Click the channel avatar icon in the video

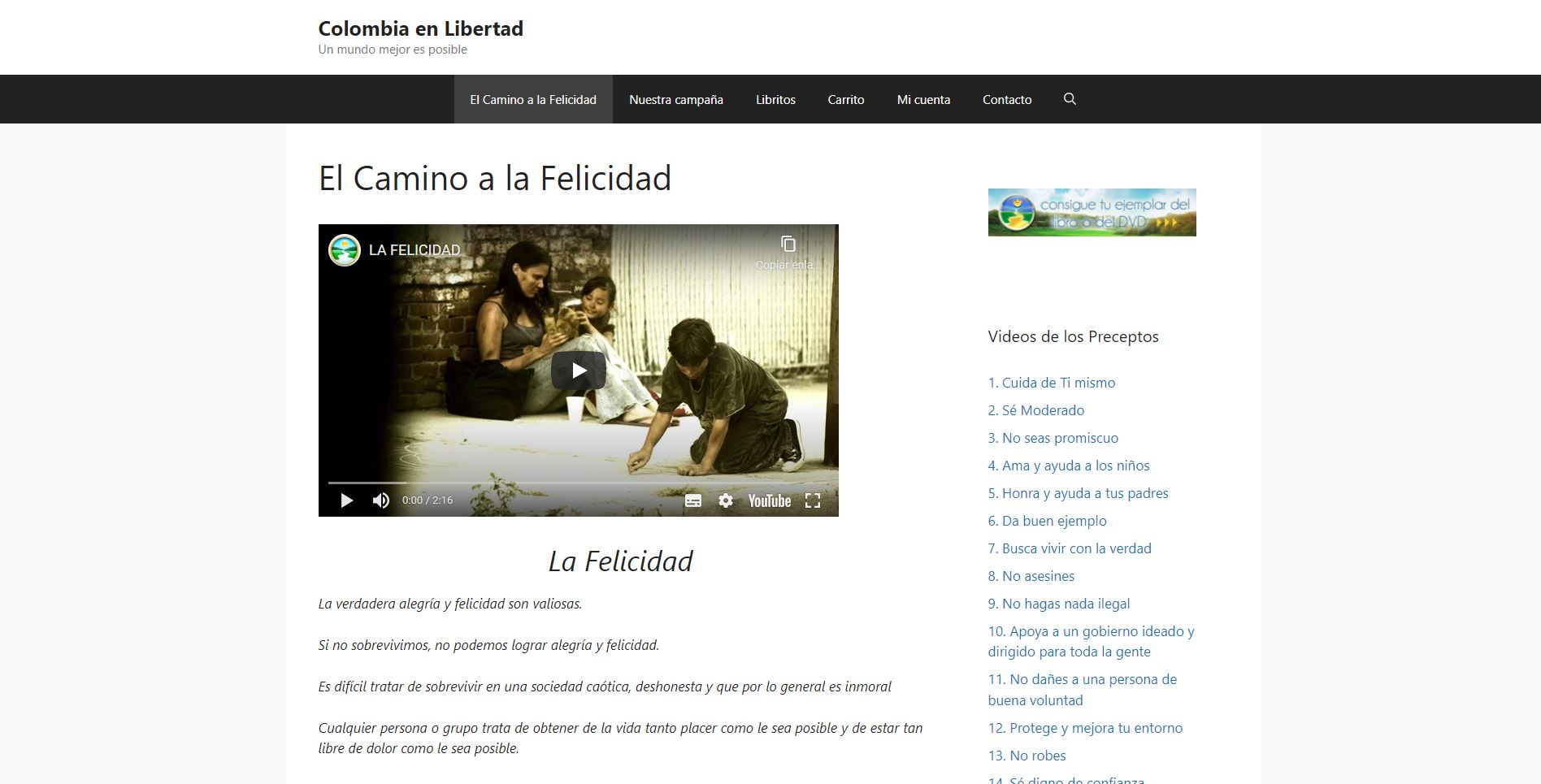[x=345, y=250]
